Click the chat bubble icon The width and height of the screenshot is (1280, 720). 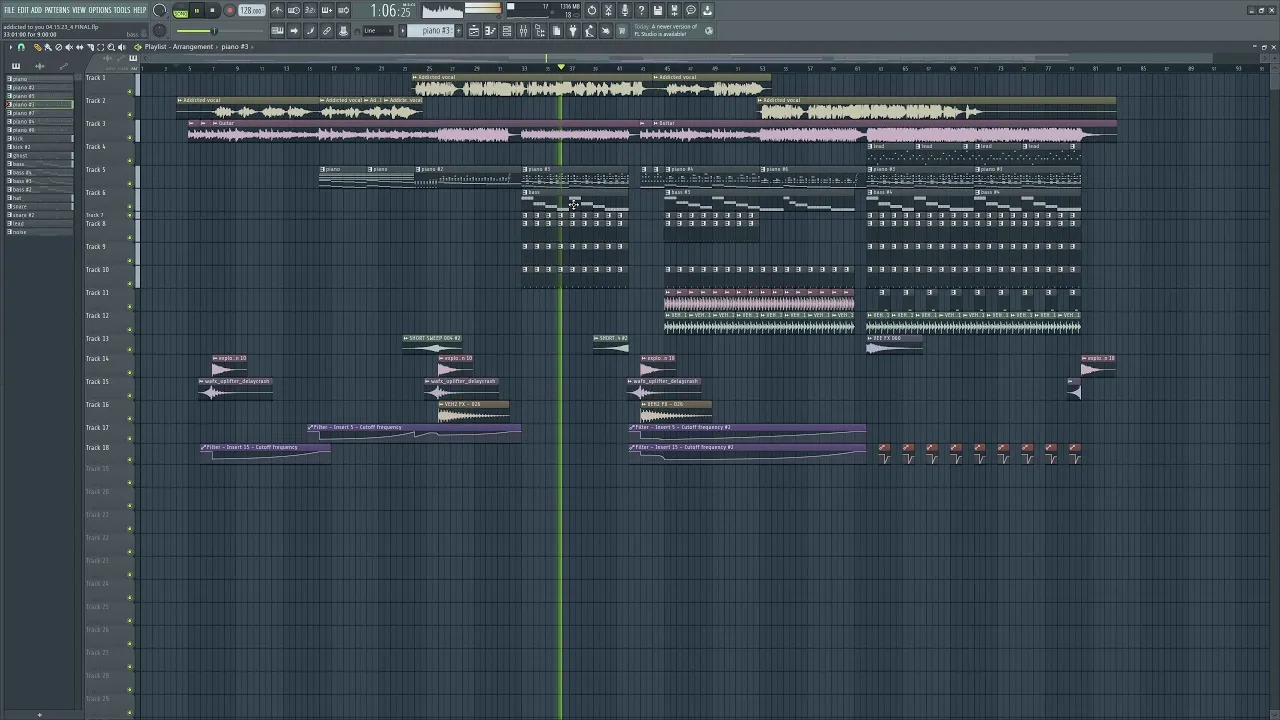pyautogui.click(x=690, y=11)
